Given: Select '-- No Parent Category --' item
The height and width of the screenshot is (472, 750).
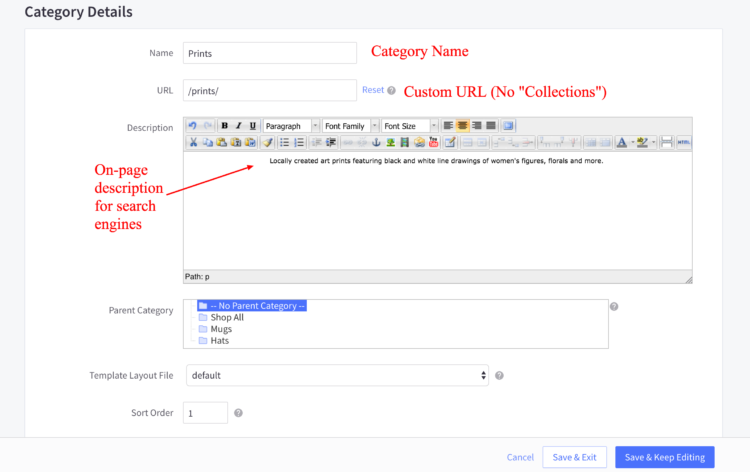Looking at the screenshot, I should point(252,306).
